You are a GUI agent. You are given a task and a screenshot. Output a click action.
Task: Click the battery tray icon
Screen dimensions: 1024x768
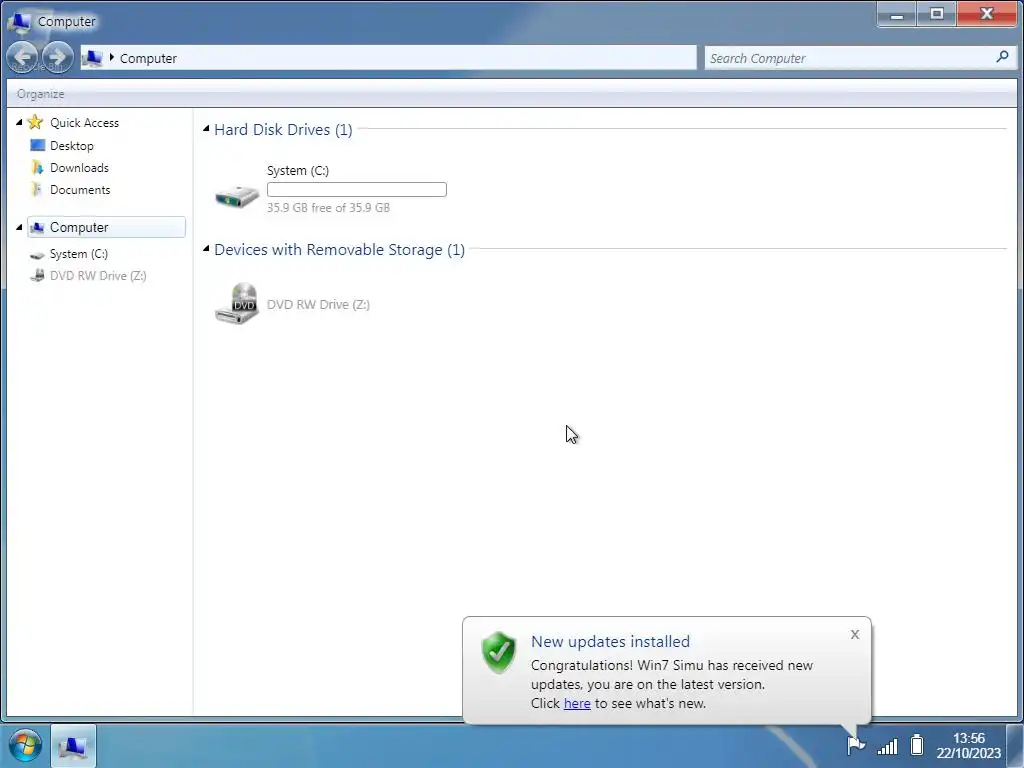point(917,744)
